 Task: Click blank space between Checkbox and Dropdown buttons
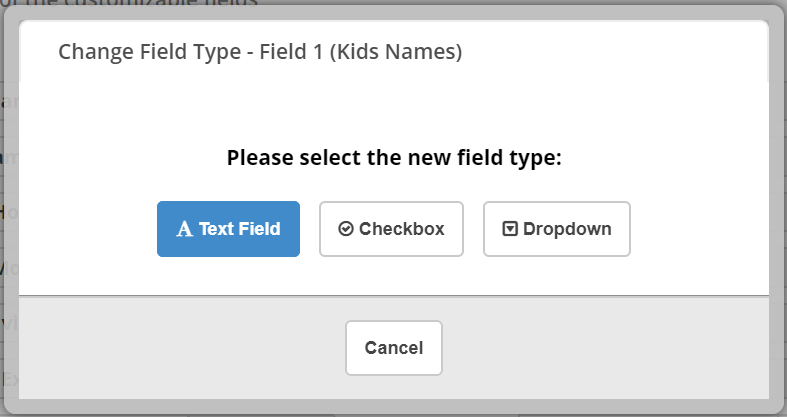[x=473, y=229]
